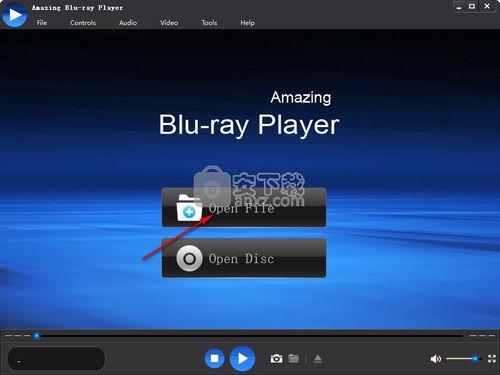Viewport: 500px width, 375px height.
Task: Close the player window
Action: [487, 6]
